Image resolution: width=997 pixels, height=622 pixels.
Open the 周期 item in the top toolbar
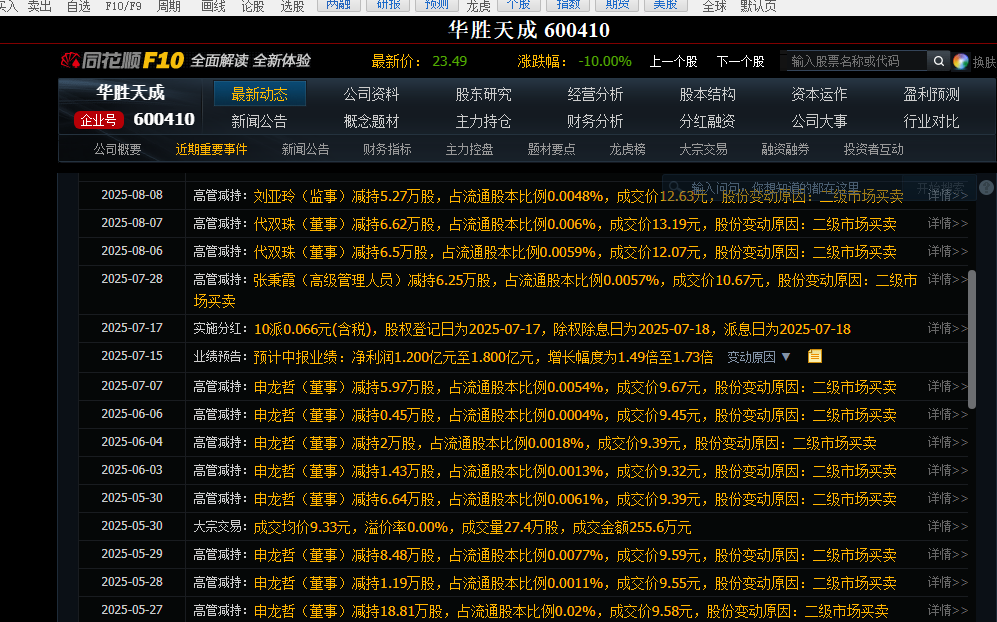[x=169, y=7]
